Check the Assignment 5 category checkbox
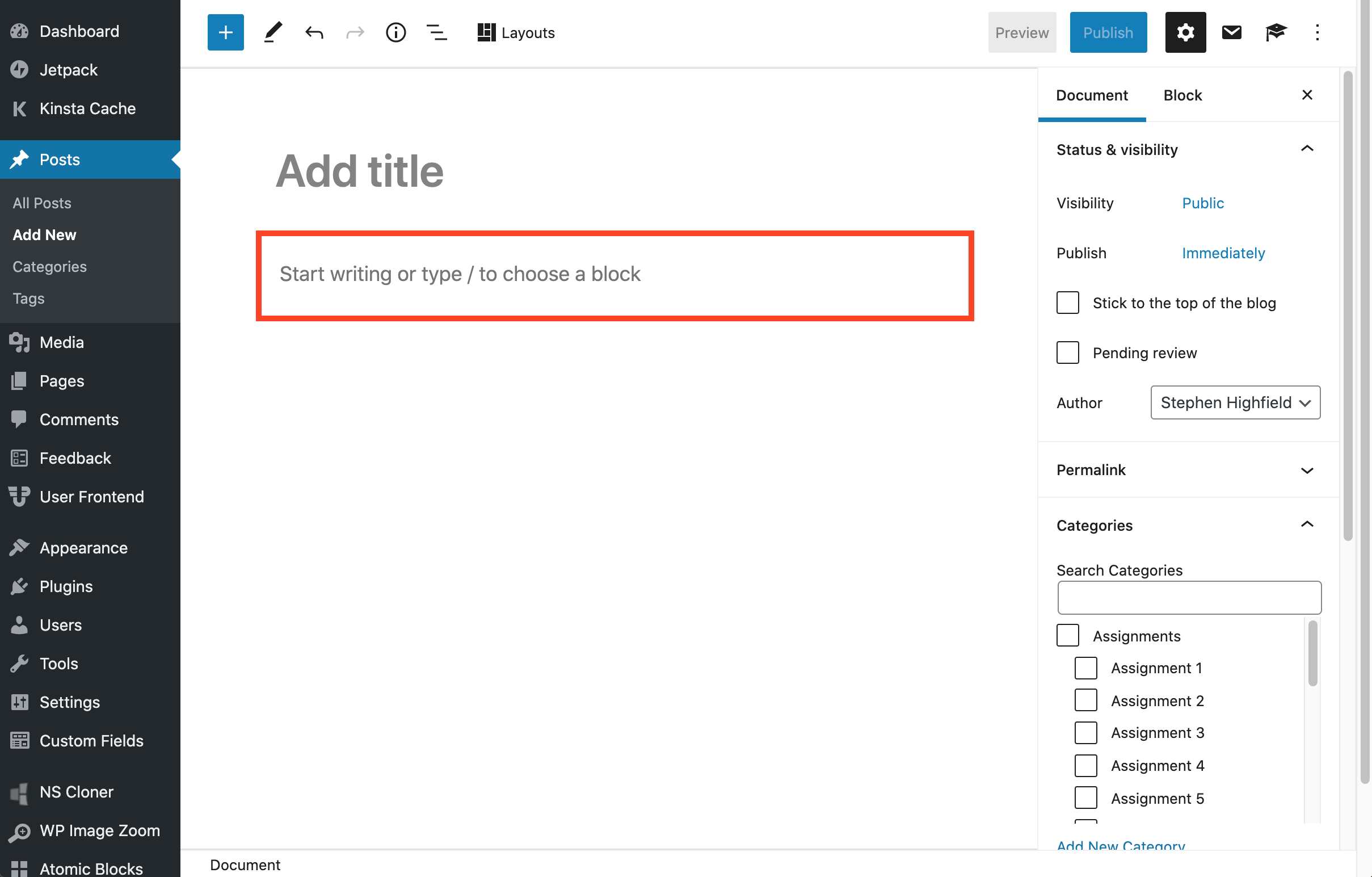This screenshot has height=877, width=1372. (x=1085, y=798)
